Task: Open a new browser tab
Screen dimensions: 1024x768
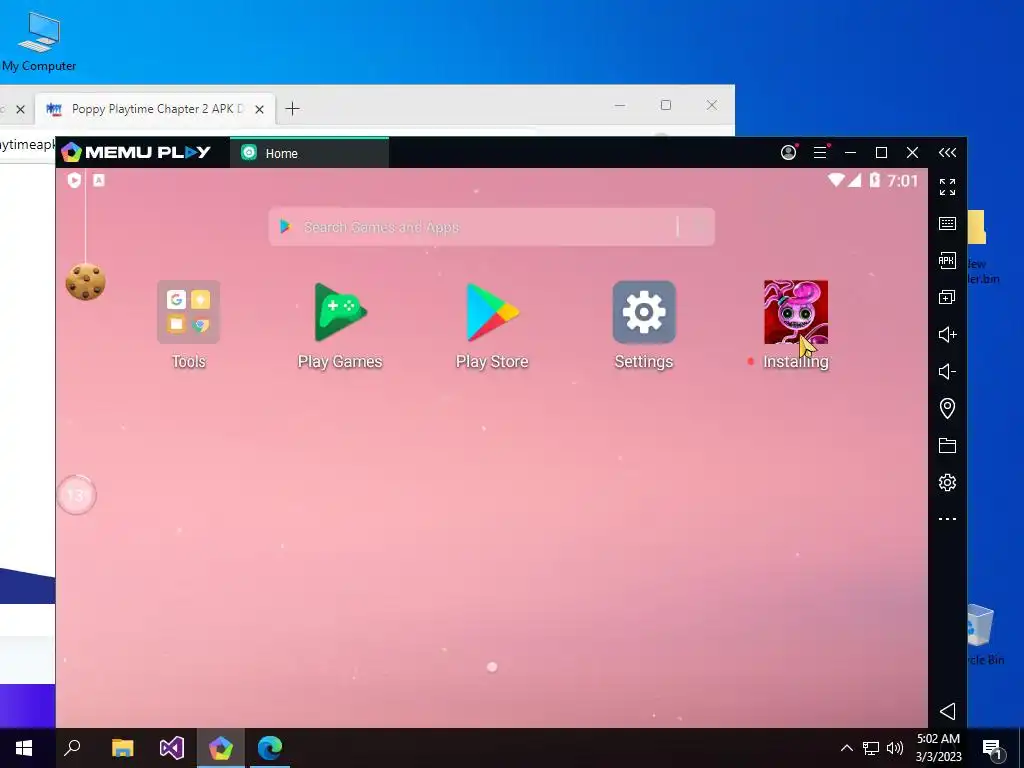Action: 293,108
